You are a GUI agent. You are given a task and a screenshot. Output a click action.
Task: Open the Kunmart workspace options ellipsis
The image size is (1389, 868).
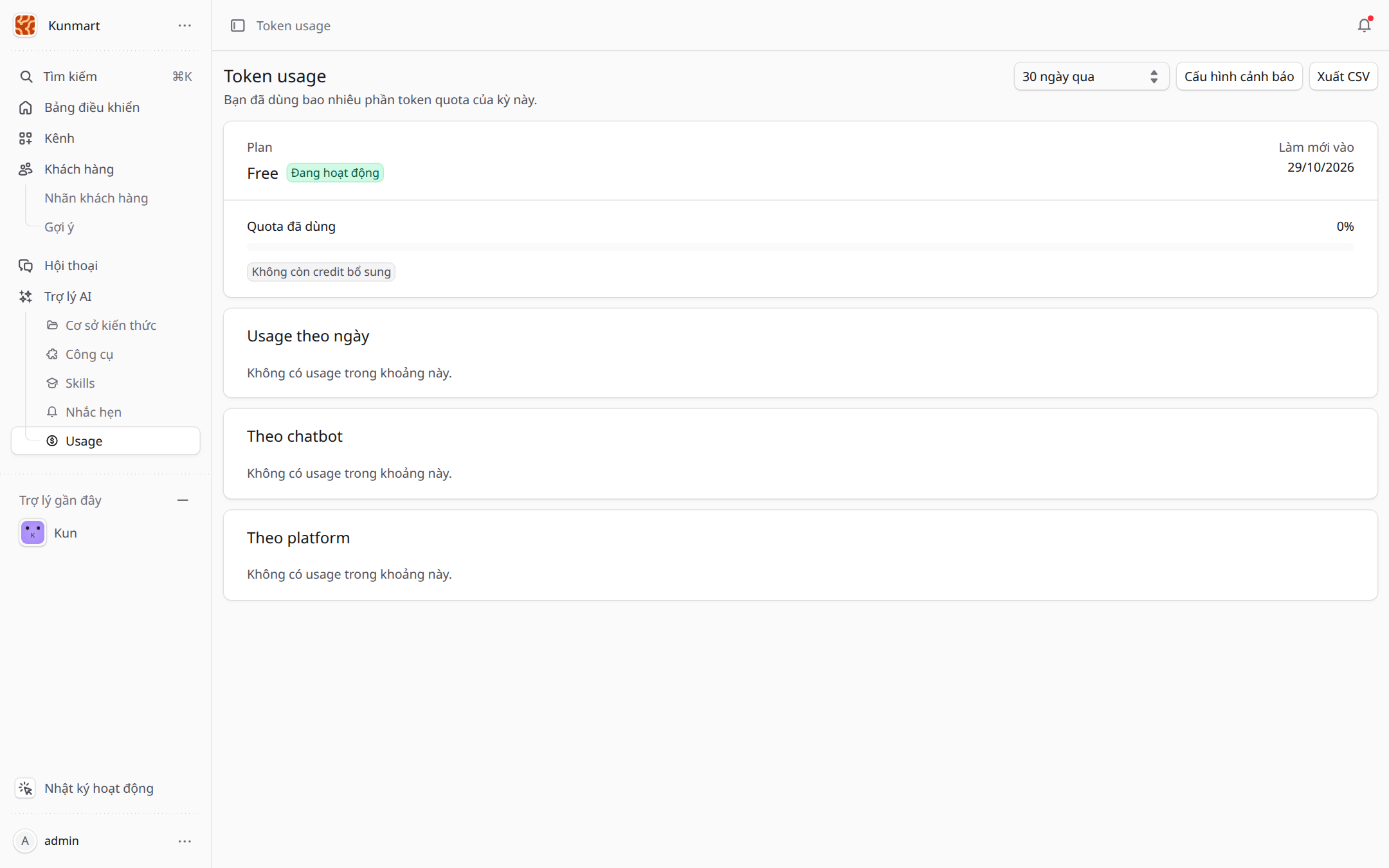(x=185, y=26)
